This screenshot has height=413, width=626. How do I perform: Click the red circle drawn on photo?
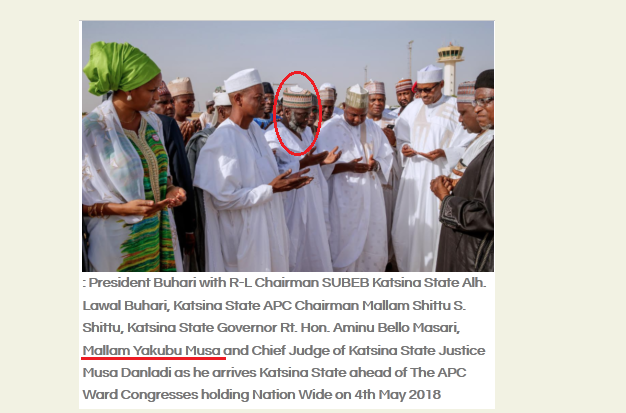click(297, 113)
